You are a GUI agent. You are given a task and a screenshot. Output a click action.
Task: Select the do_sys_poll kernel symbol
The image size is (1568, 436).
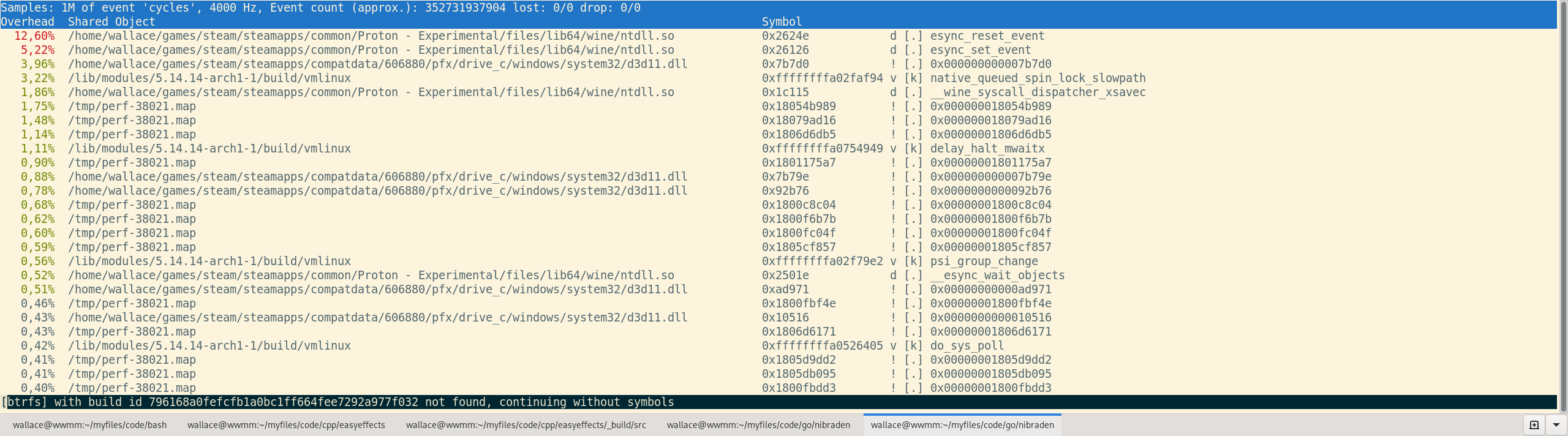(967, 346)
